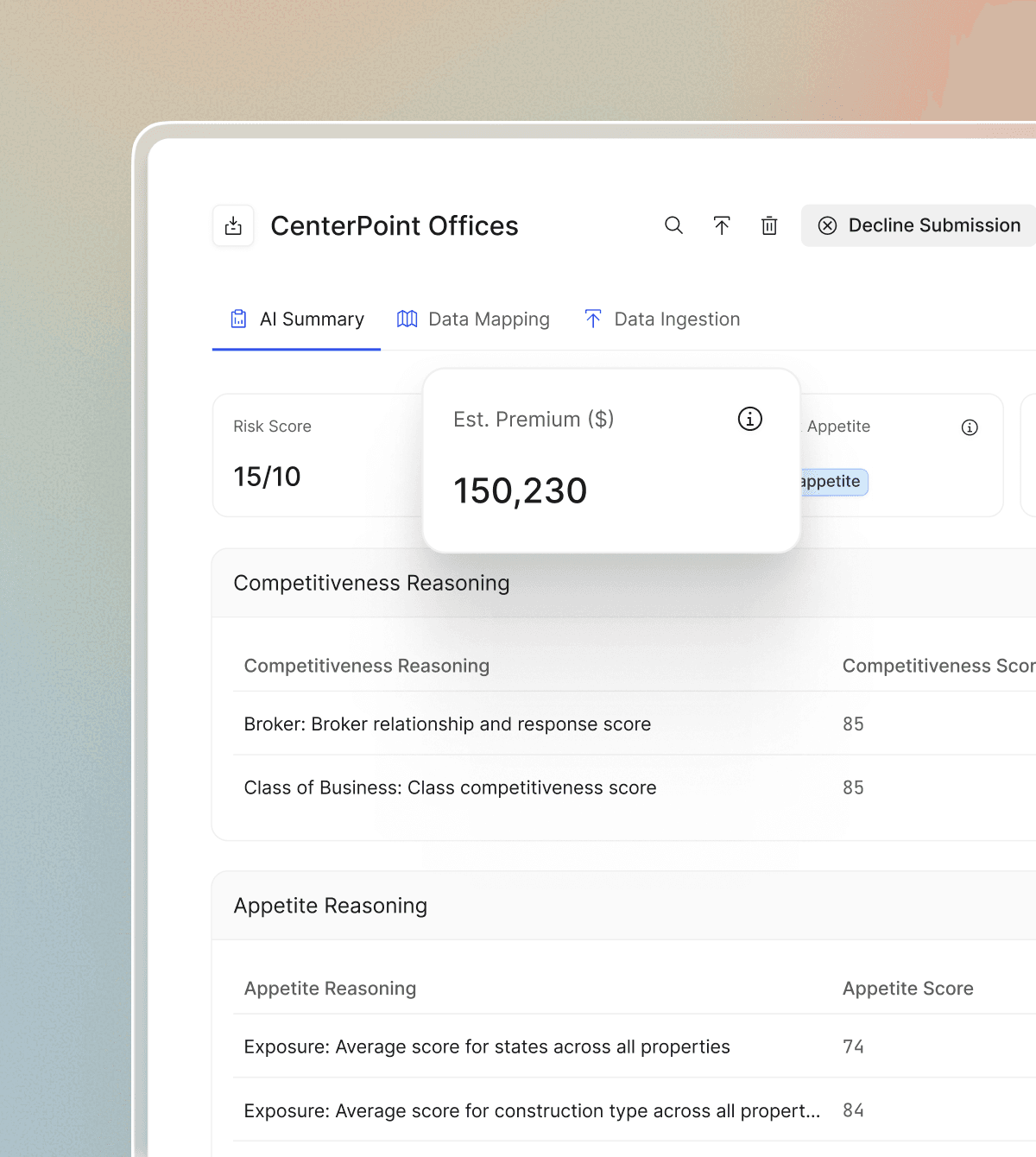The image size is (1036, 1157).
Task: Click the Decline Submission button
Action: (919, 225)
